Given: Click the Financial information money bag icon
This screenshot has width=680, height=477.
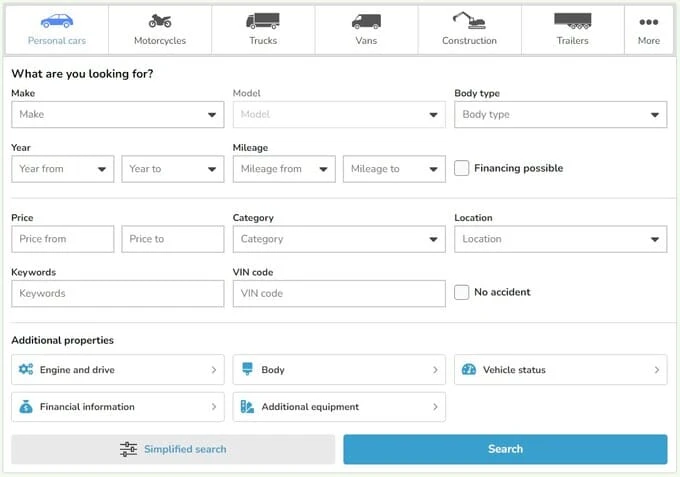Looking at the screenshot, I should [26, 406].
